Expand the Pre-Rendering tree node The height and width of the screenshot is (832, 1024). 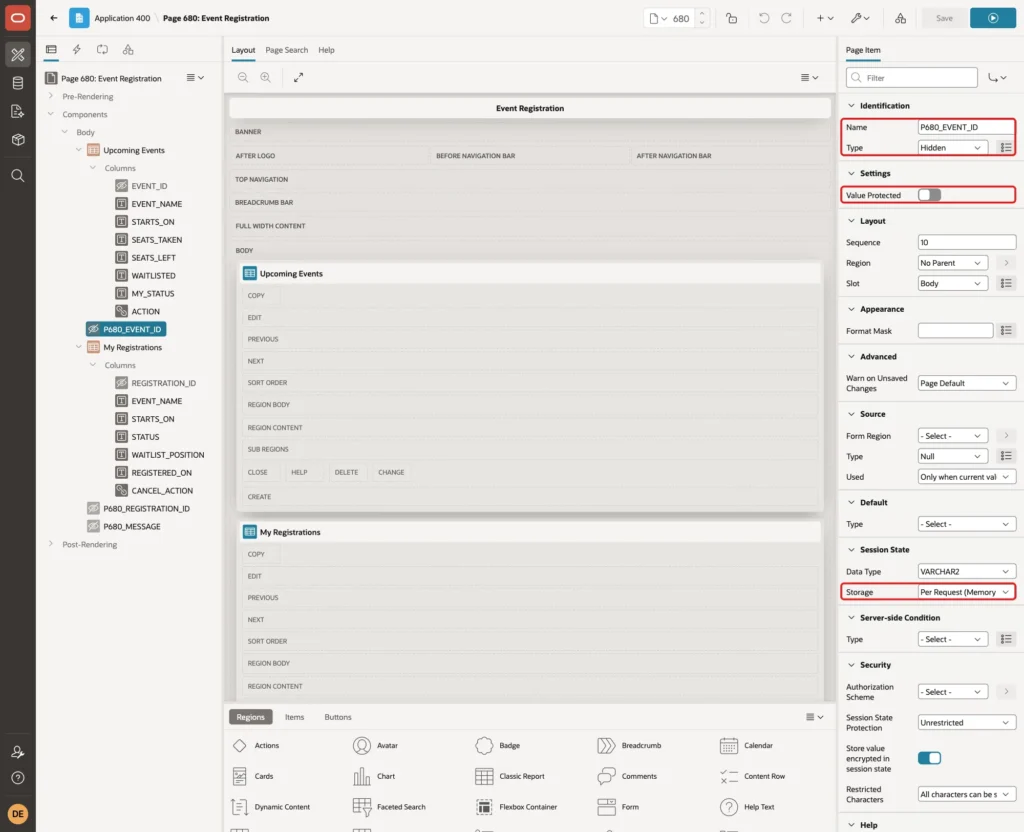(x=51, y=96)
